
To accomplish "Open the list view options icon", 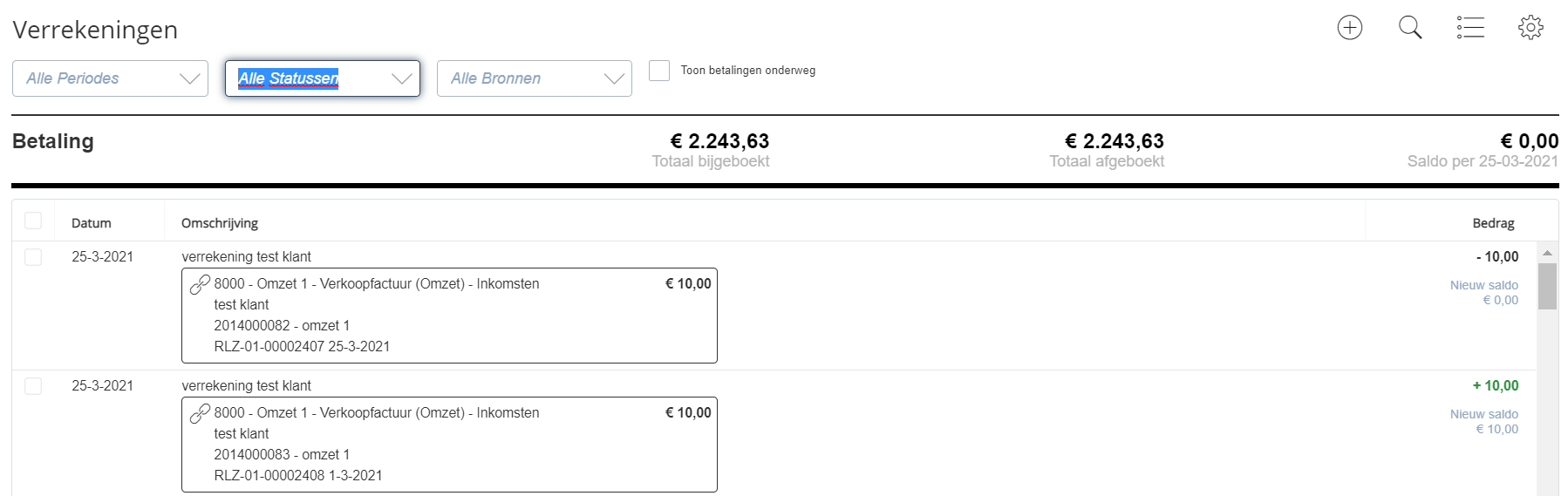I will point(1469,28).
